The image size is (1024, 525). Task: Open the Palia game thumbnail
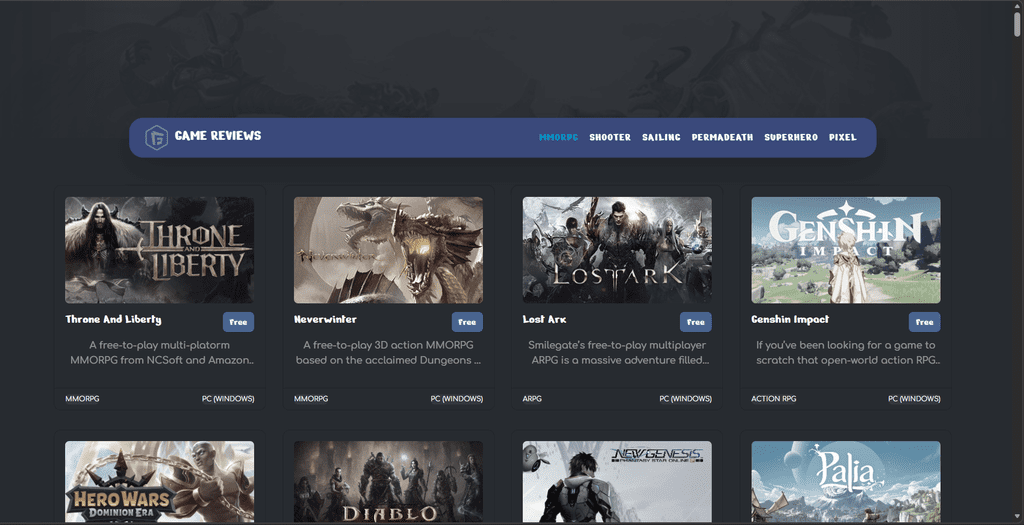tap(846, 482)
